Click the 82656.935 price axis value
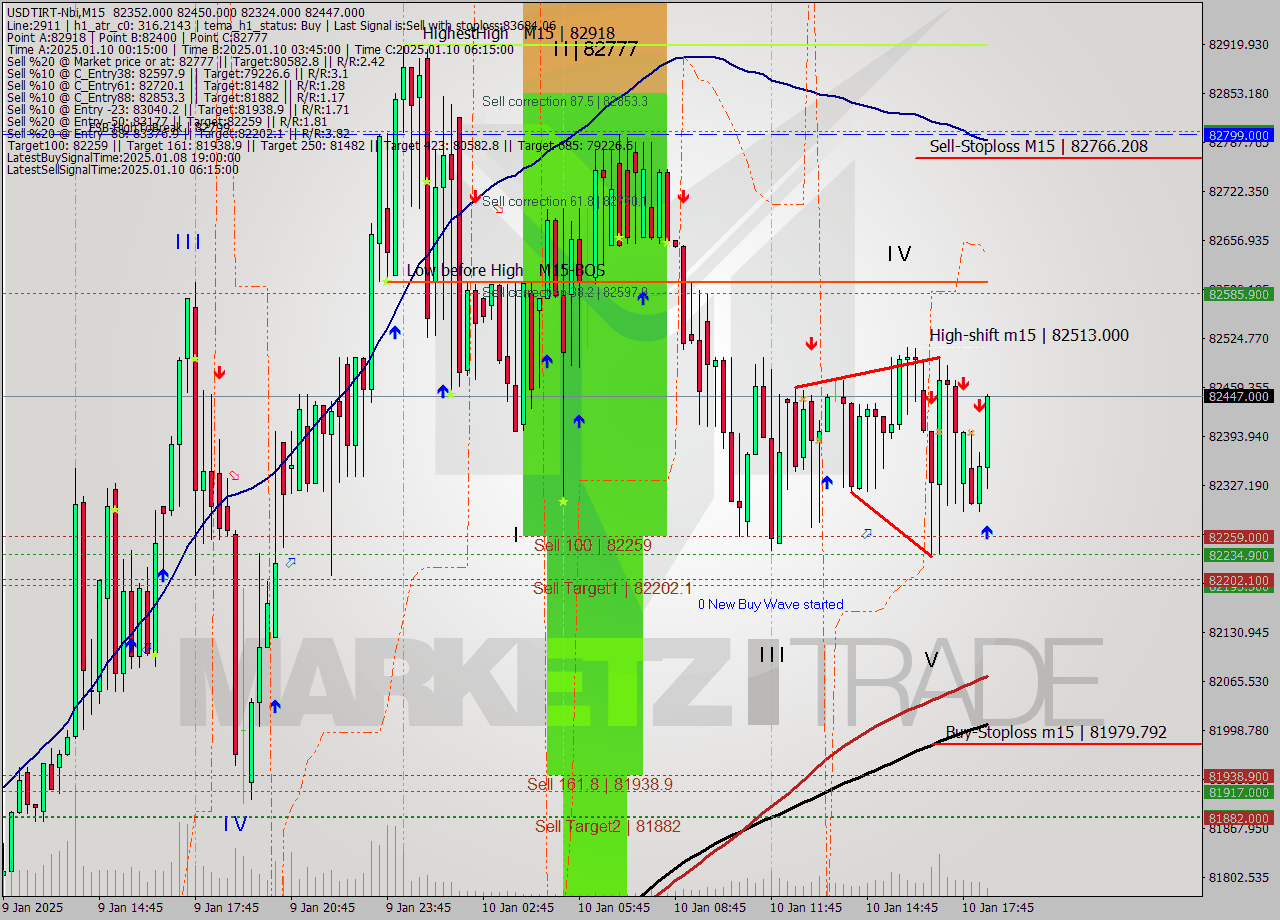The width and height of the screenshot is (1280, 920). 1239,240
